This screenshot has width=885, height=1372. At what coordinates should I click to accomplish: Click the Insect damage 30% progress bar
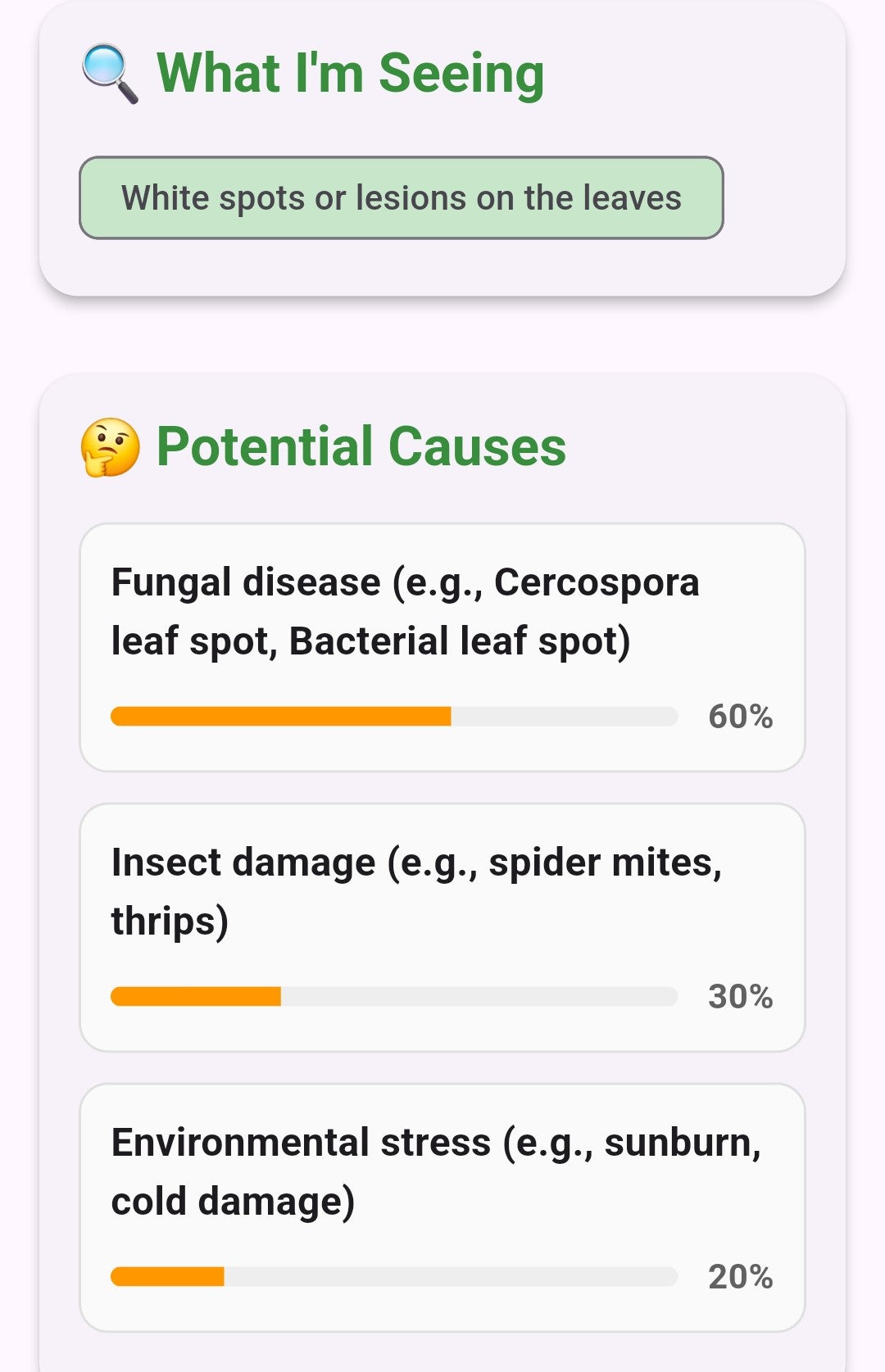pos(394,996)
